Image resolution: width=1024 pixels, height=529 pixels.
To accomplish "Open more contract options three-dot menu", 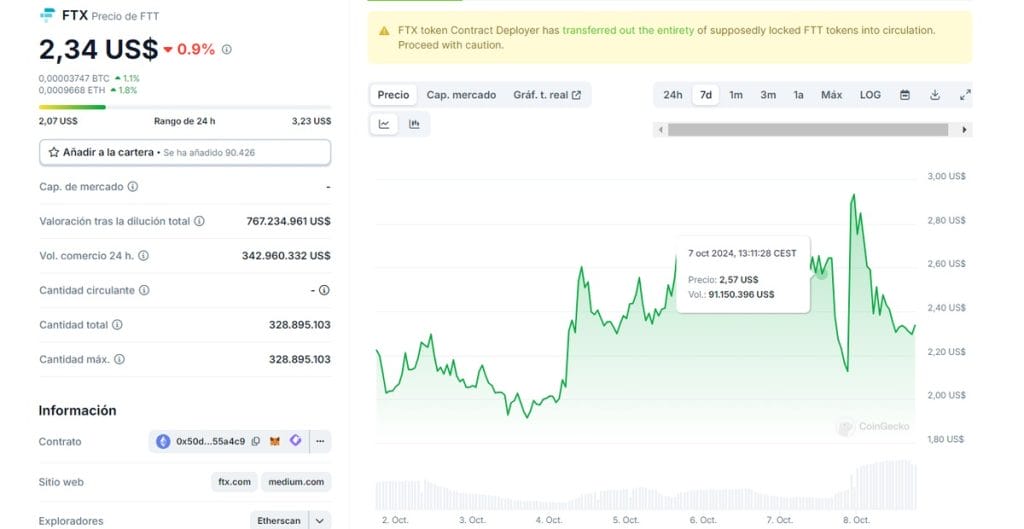I will click(x=320, y=441).
